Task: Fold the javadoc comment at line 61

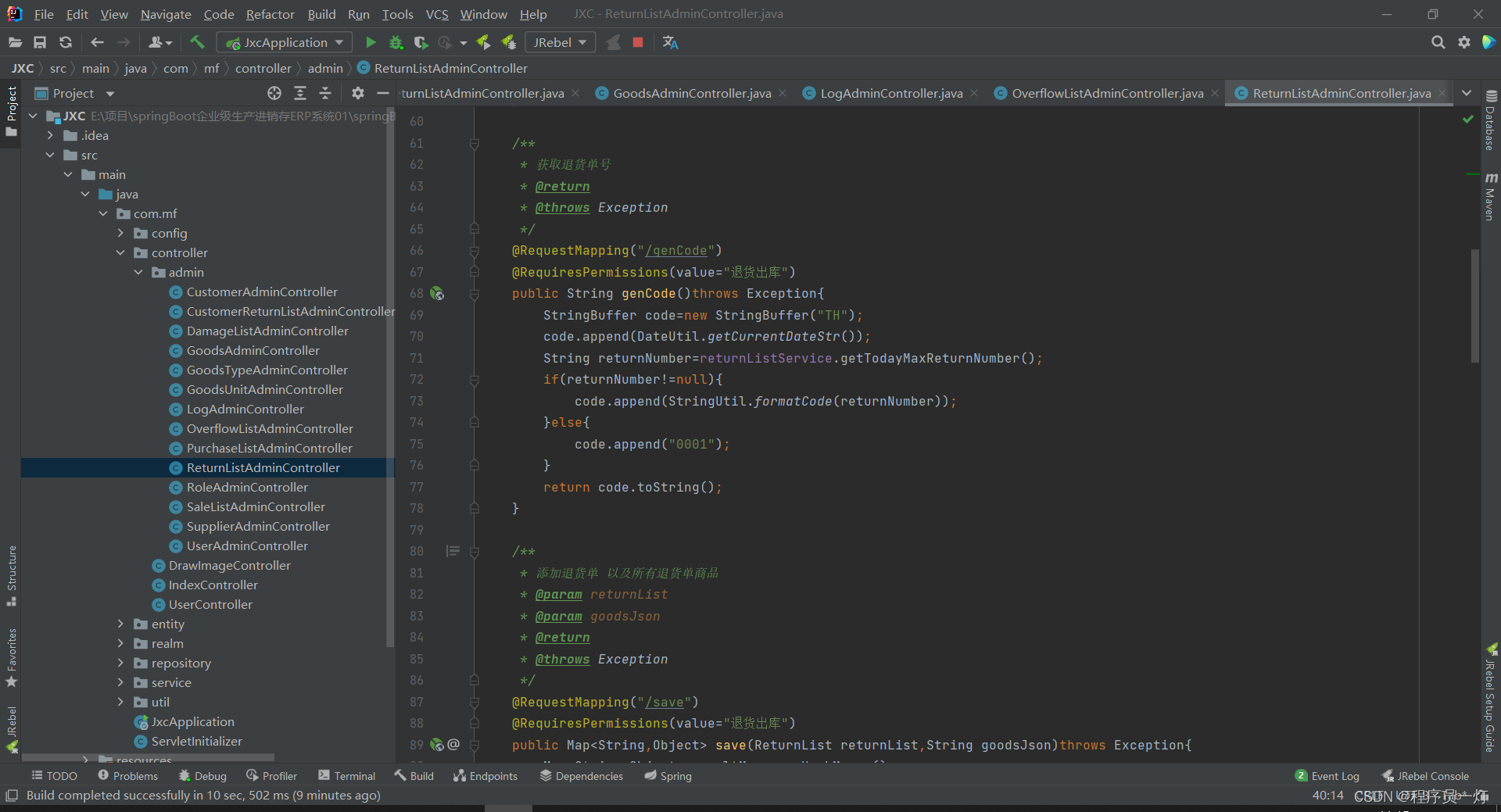Action: [475, 144]
